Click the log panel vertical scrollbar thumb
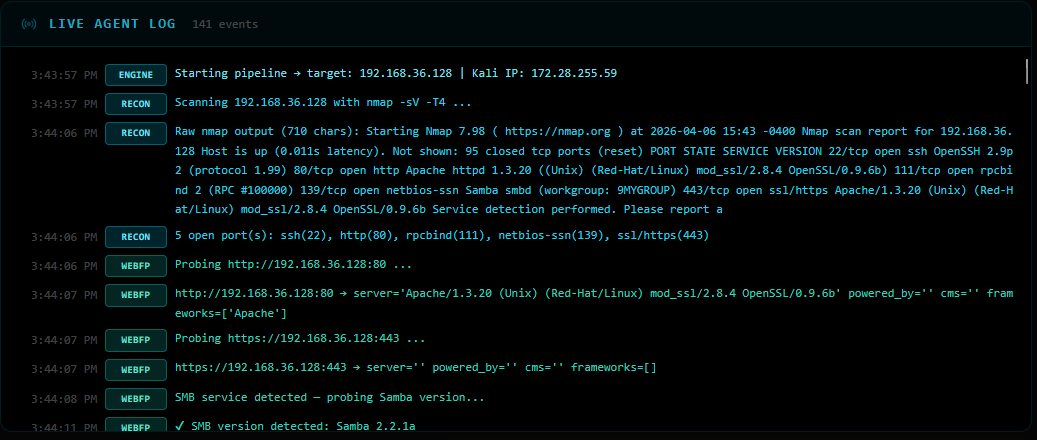This screenshot has width=1037, height=440. [x=1027, y=70]
